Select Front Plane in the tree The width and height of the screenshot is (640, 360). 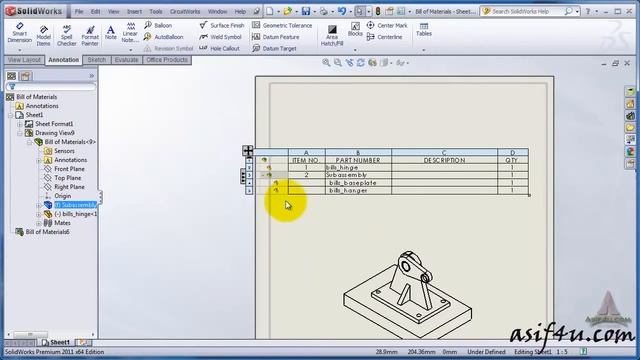coord(64,169)
